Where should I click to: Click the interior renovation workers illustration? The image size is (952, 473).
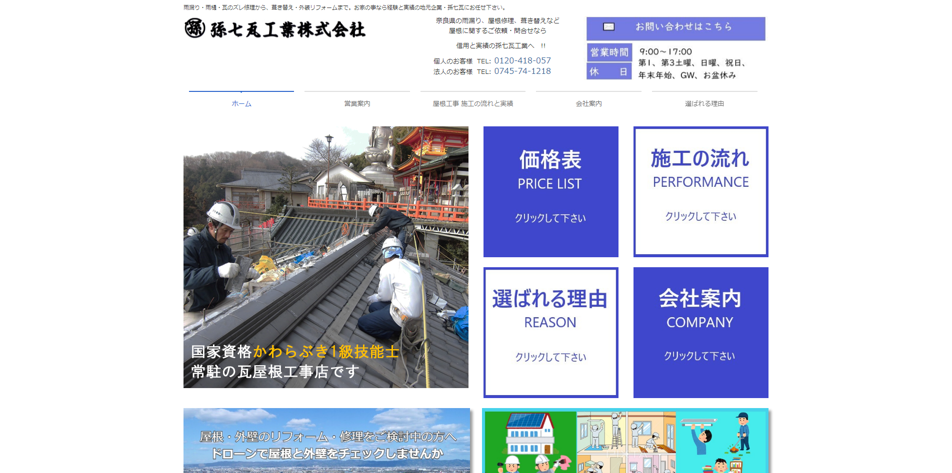point(625,442)
